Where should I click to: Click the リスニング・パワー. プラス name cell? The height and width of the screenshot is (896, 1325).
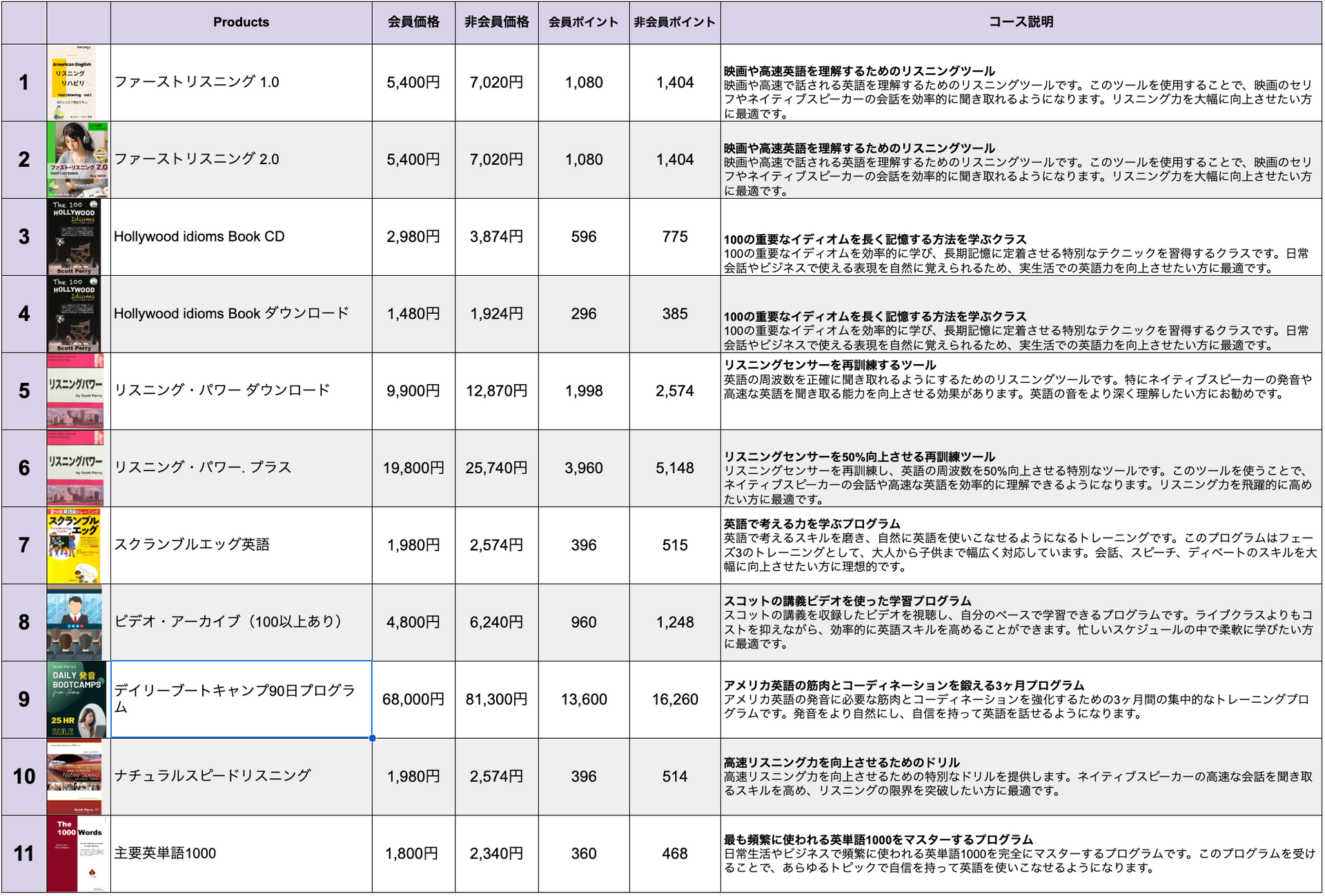[x=242, y=468]
